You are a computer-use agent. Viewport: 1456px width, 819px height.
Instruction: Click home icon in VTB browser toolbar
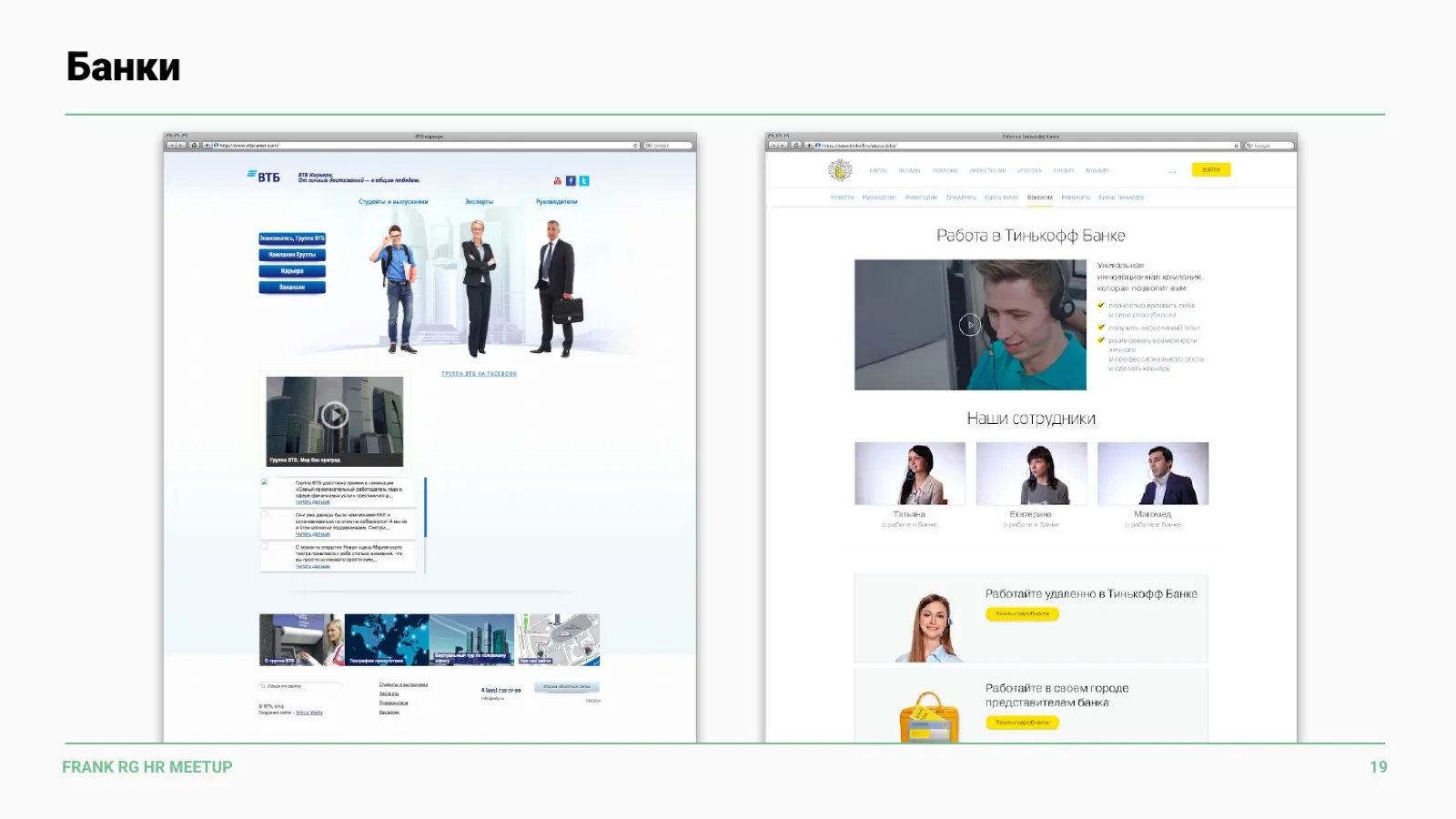[194, 146]
